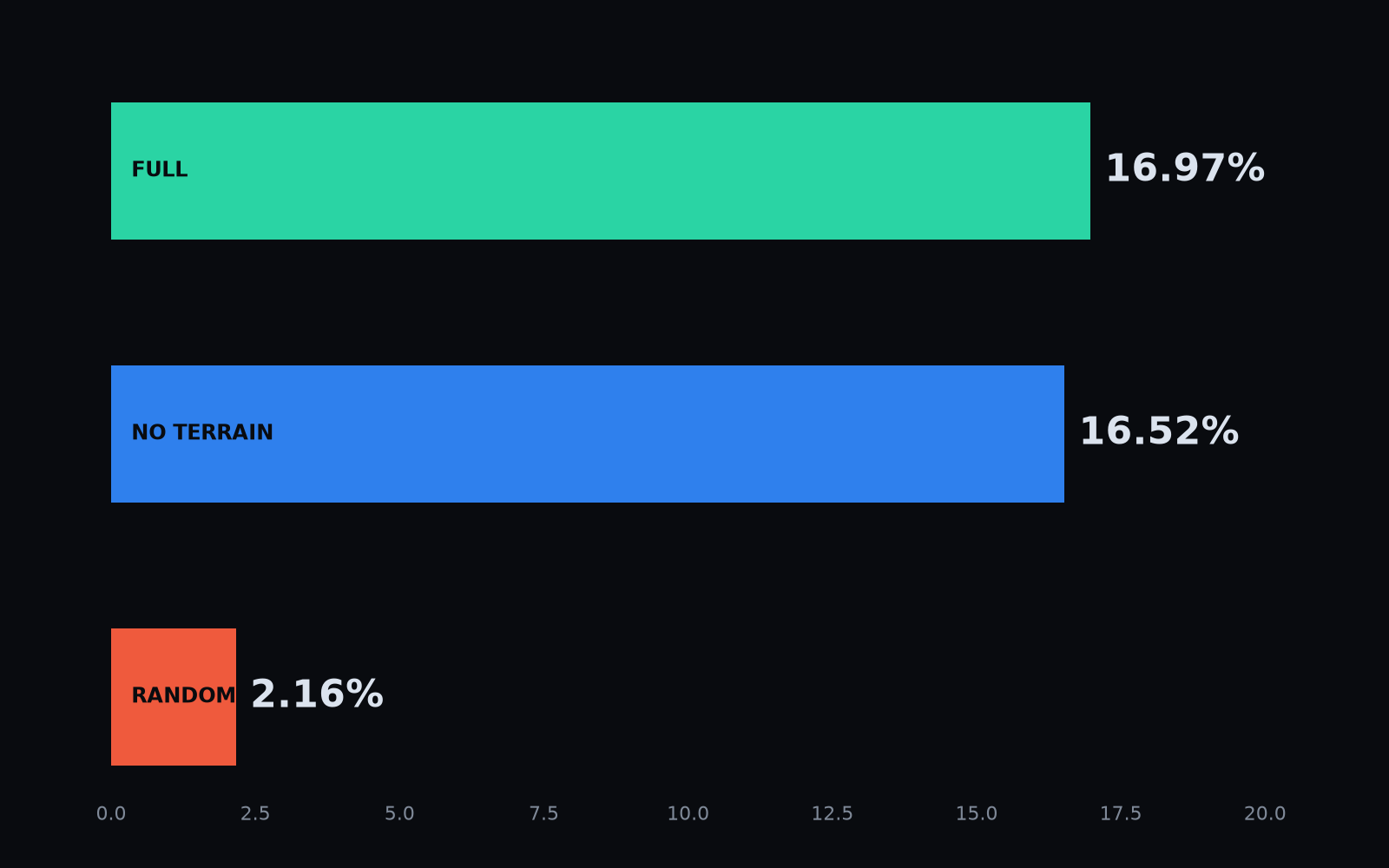Viewport: 1389px width, 868px height.
Task: Click the 5.0 axis tick label
Action: pyautogui.click(x=399, y=814)
